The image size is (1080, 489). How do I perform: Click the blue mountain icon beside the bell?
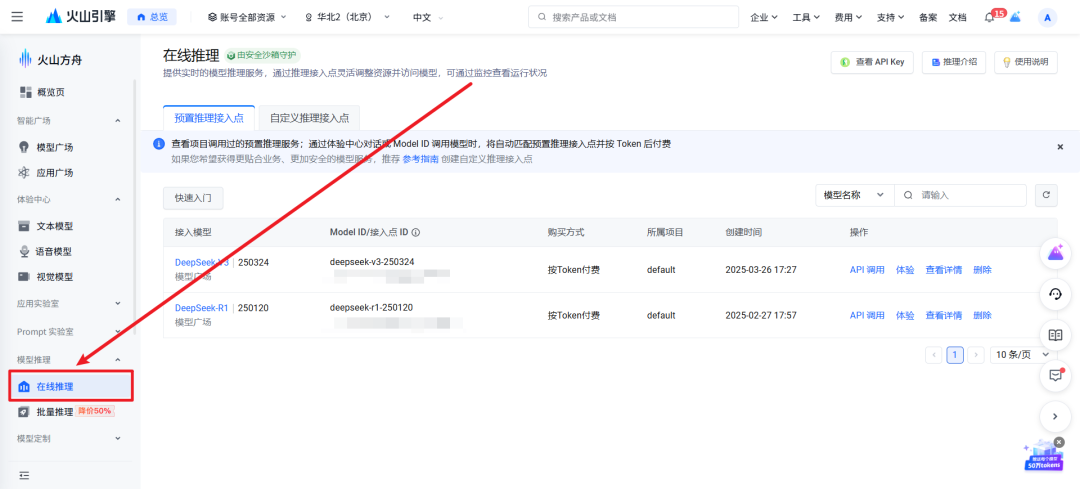pos(1015,17)
